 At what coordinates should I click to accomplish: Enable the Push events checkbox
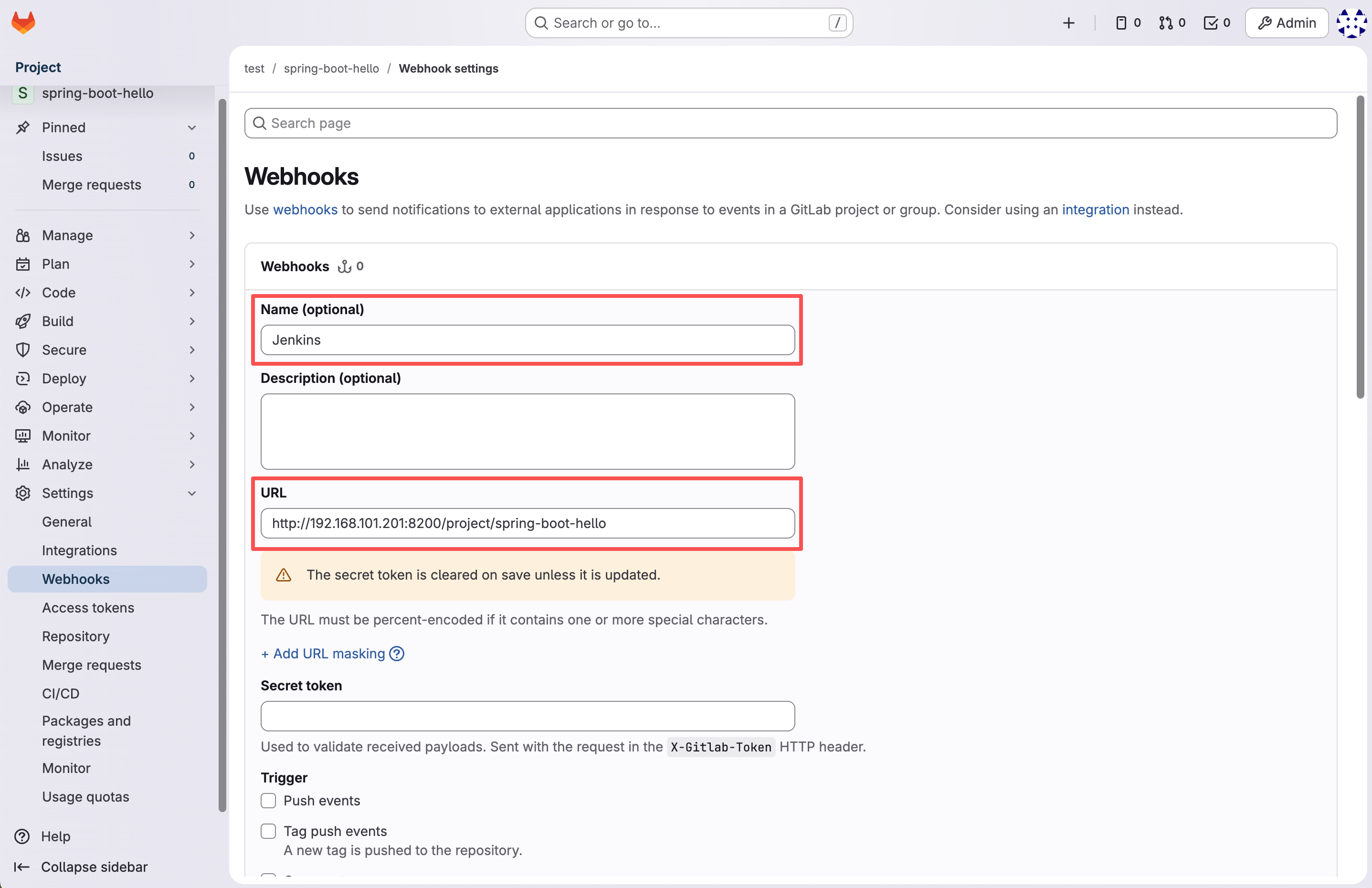268,800
